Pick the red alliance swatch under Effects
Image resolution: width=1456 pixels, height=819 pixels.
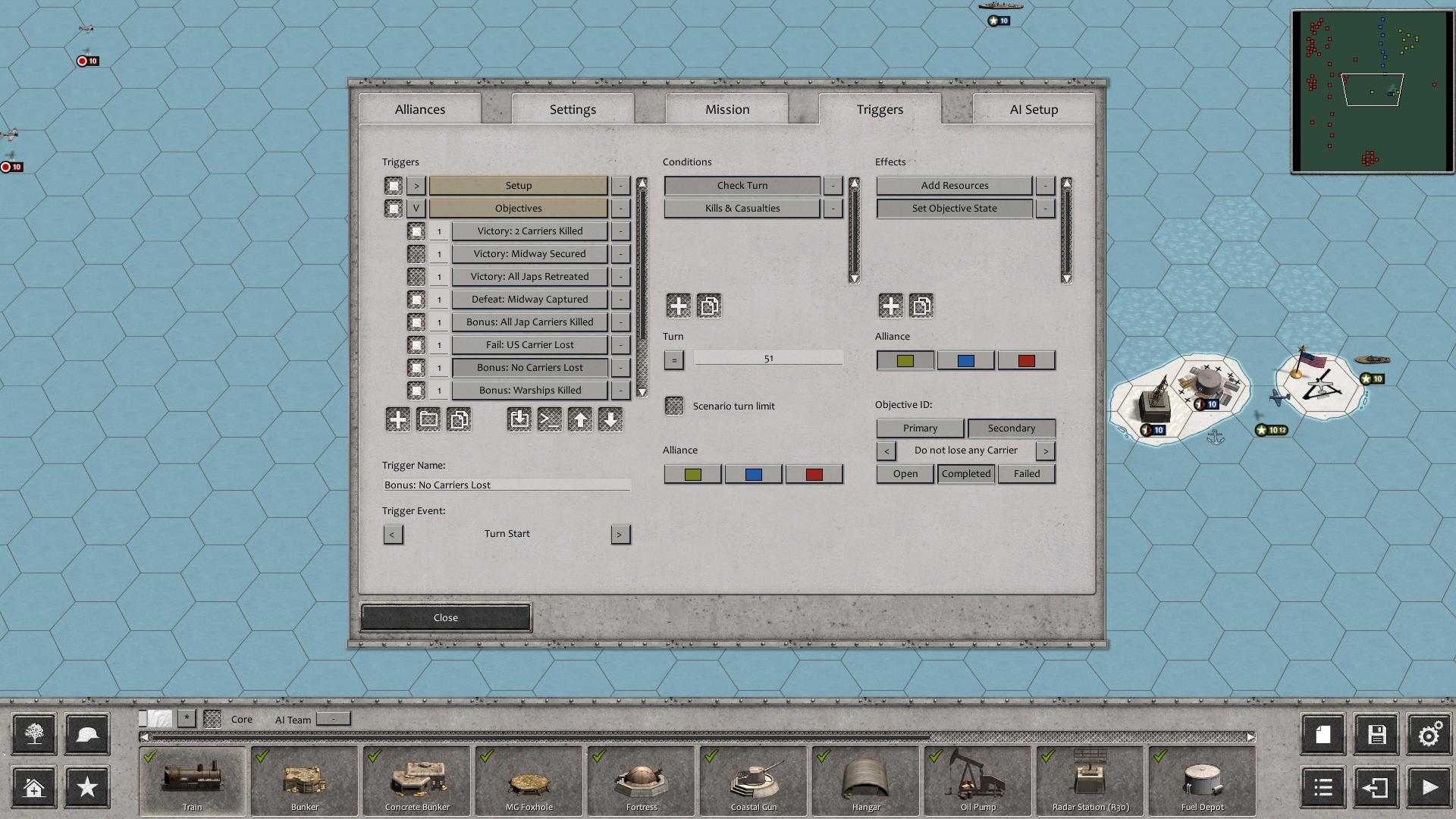1026,360
